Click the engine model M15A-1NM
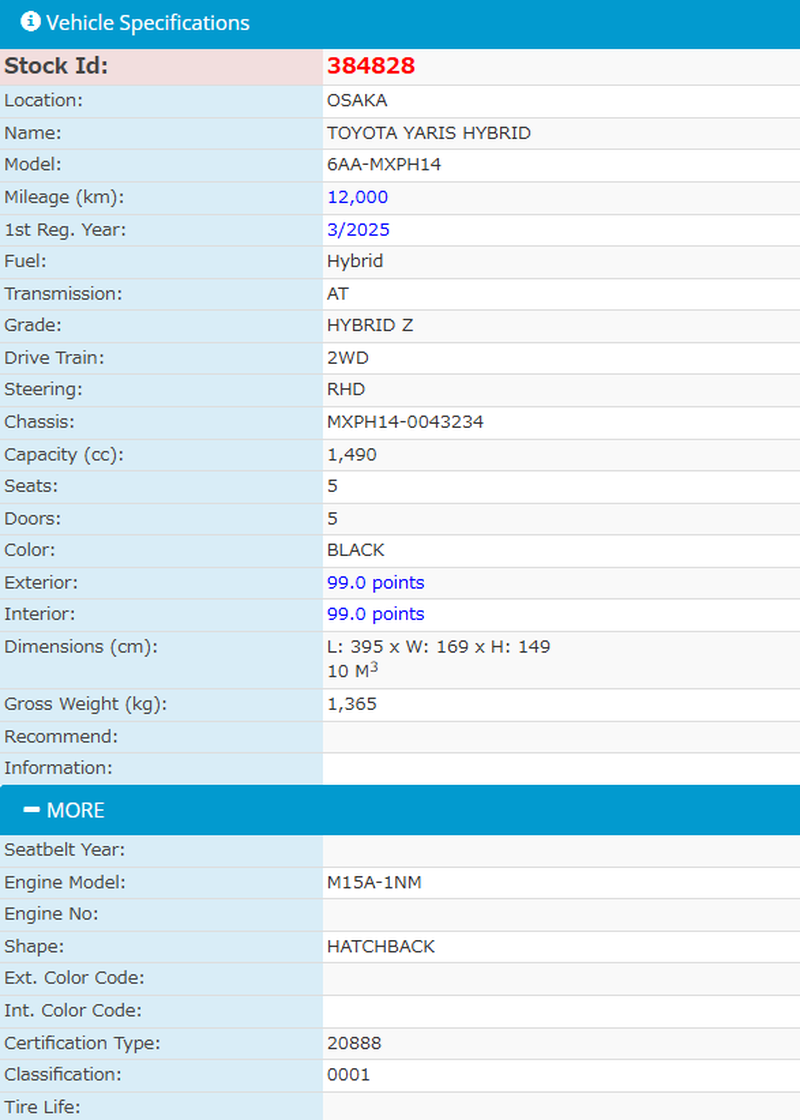The width and height of the screenshot is (800, 1120). tap(374, 883)
